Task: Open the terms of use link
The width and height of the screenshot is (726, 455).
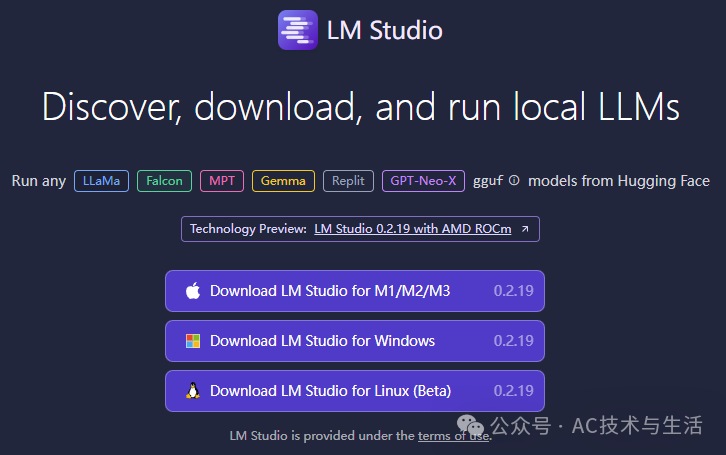Action: (x=453, y=436)
